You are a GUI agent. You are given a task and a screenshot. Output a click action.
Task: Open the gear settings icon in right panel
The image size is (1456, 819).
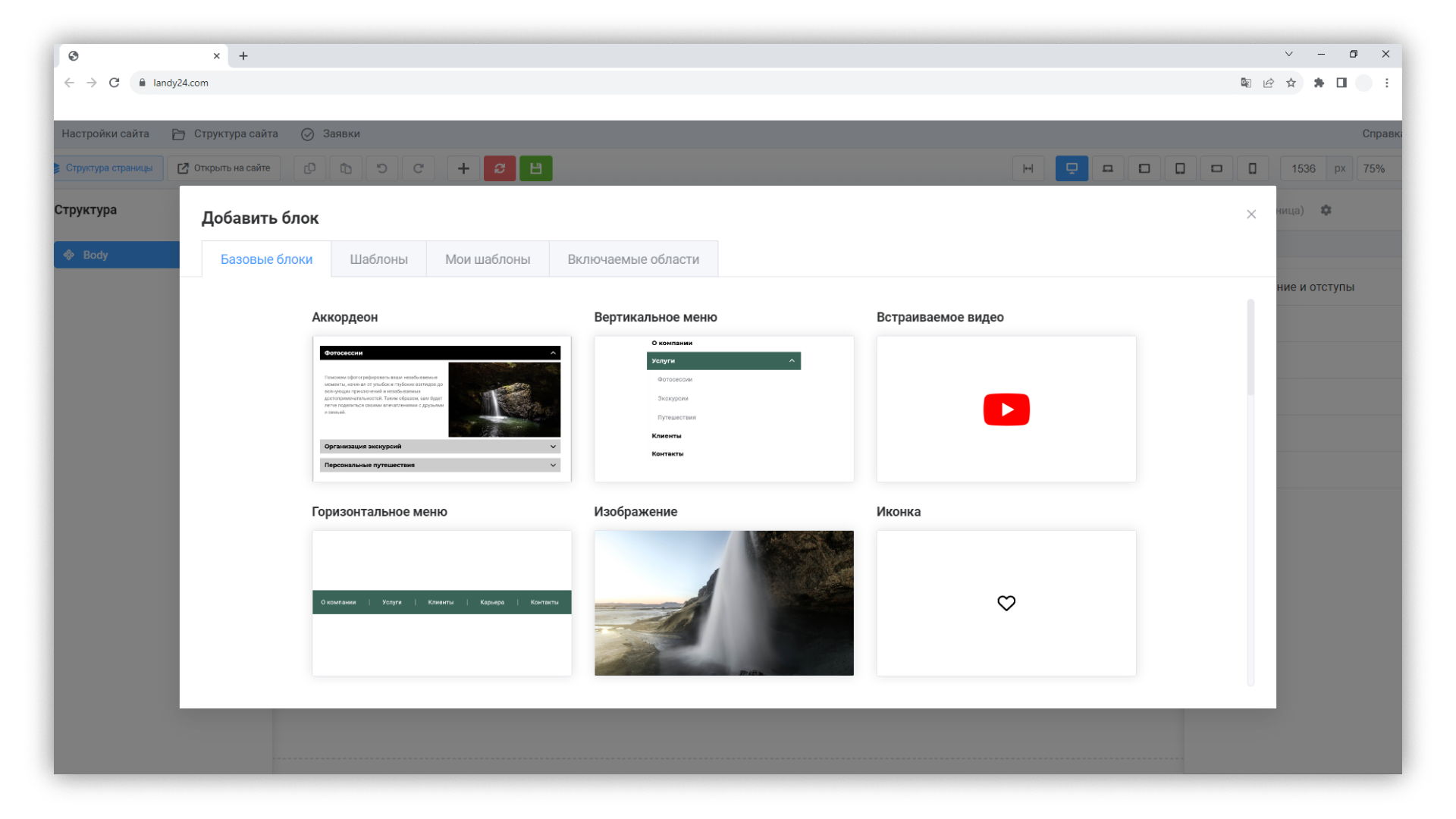coord(1326,210)
